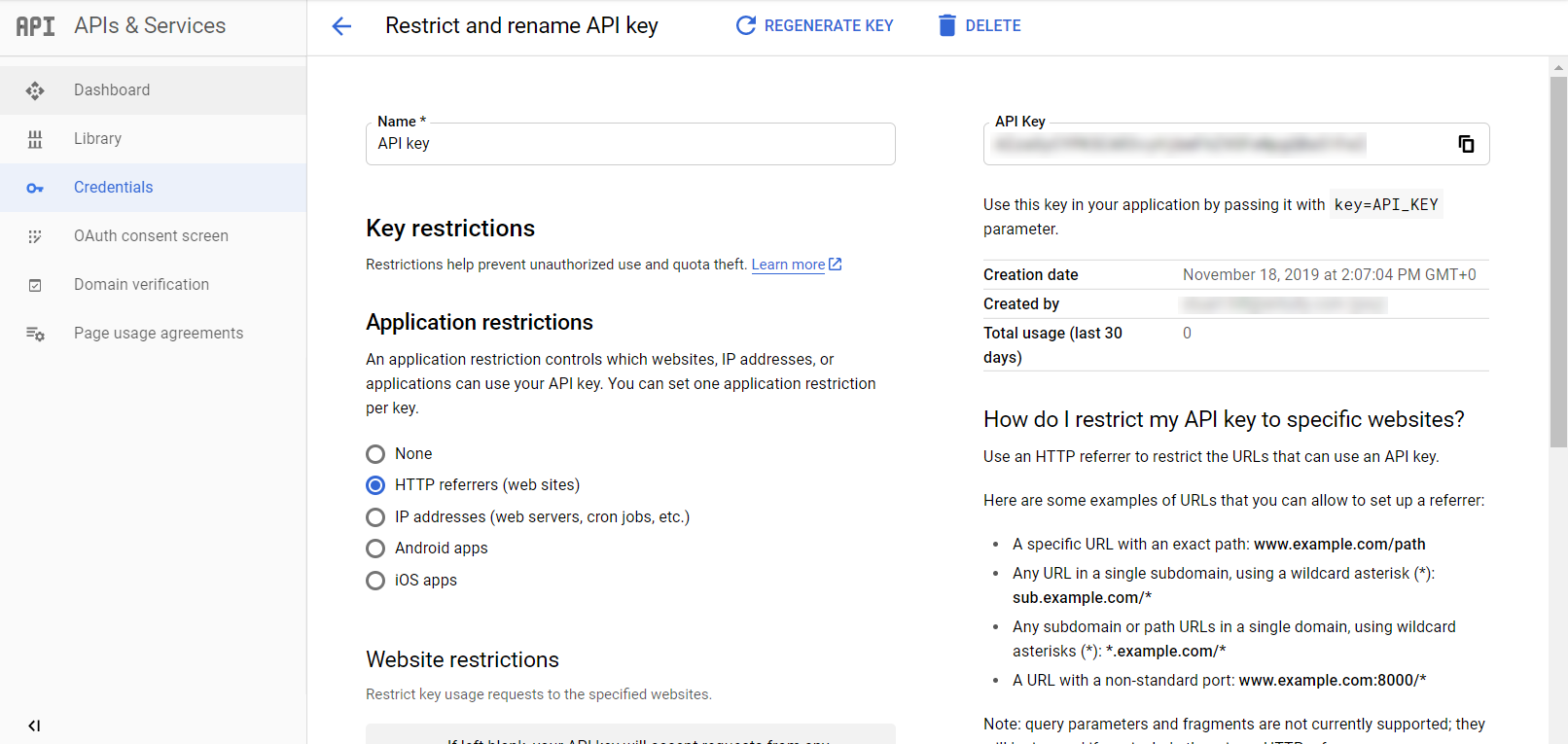The width and height of the screenshot is (1568, 744).
Task: Choose the Android apps restriction
Action: [375, 549]
